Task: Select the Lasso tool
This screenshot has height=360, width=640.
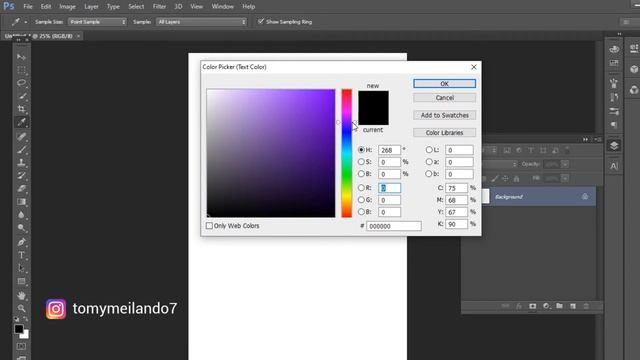Action: click(x=21, y=83)
